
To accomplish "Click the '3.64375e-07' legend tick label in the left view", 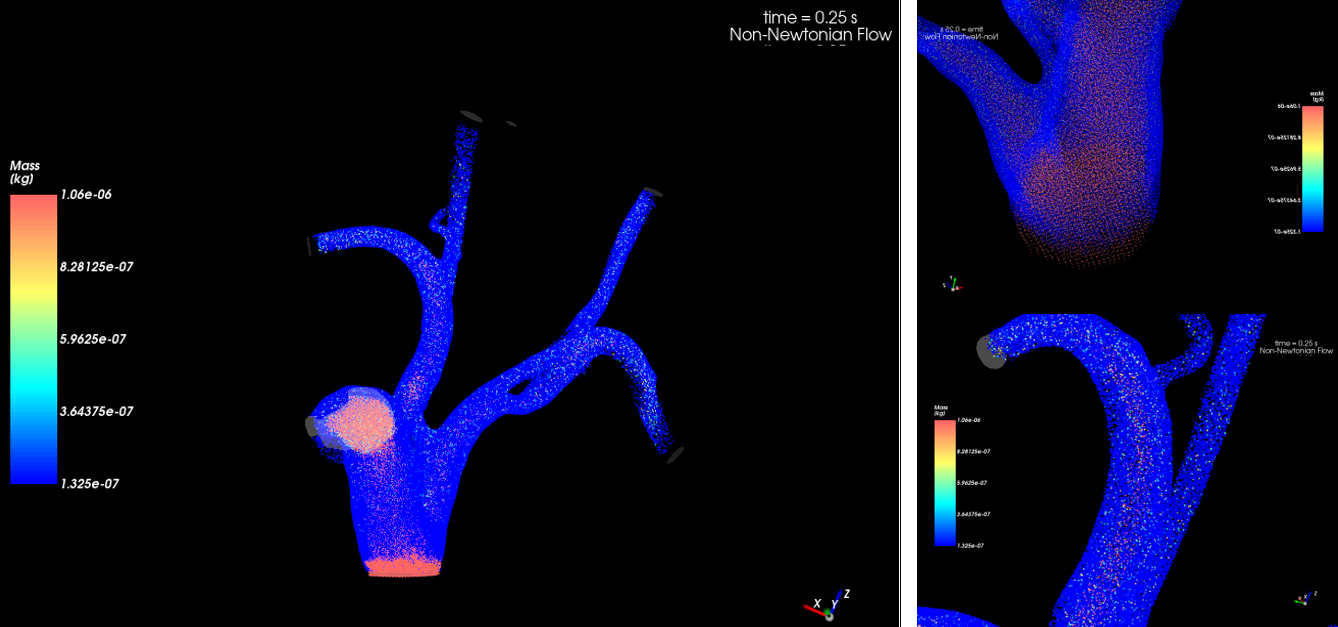I will tap(96, 411).
